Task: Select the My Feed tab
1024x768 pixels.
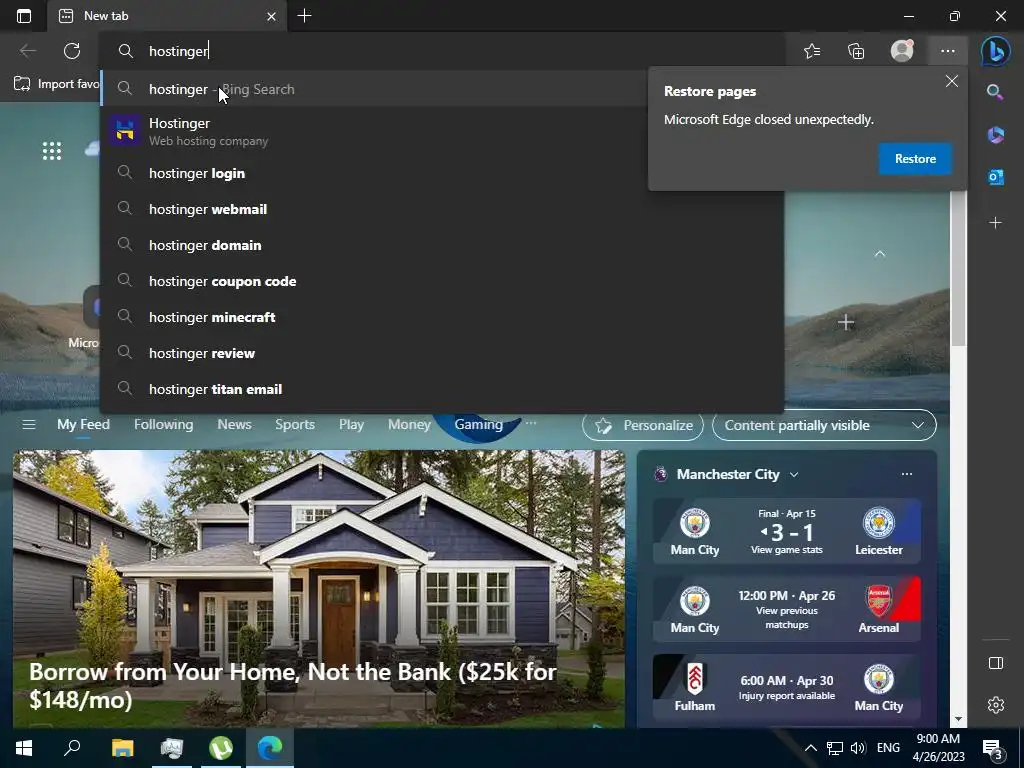Action: point(84,424)
